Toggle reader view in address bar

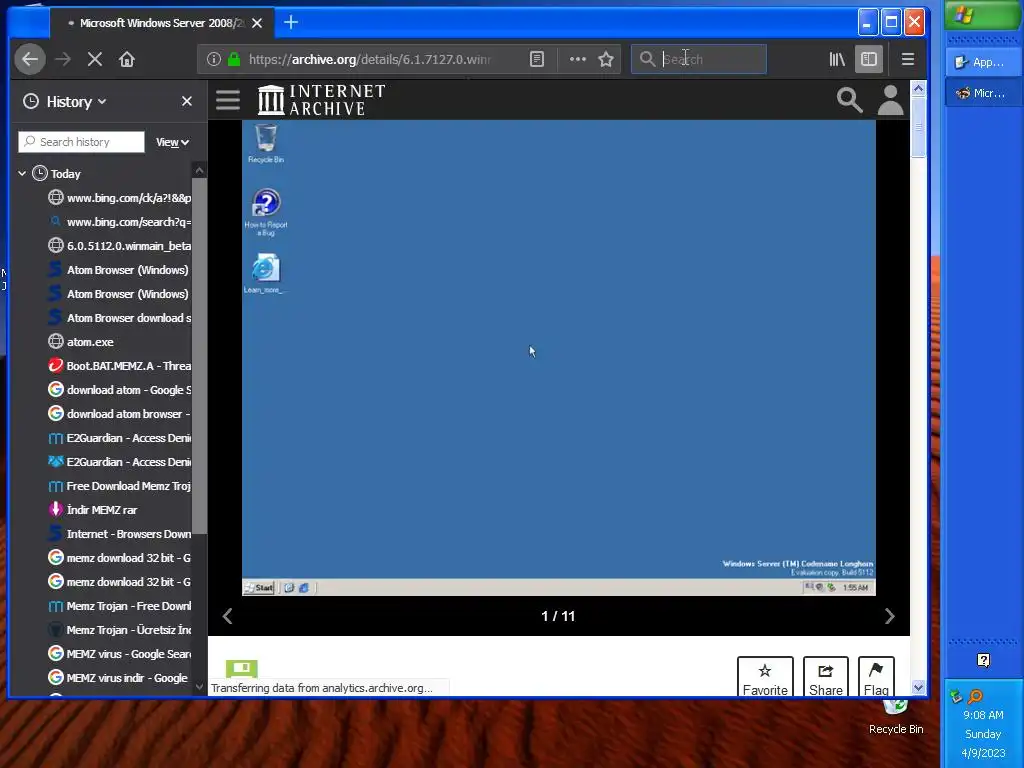[x=537, y=59]
